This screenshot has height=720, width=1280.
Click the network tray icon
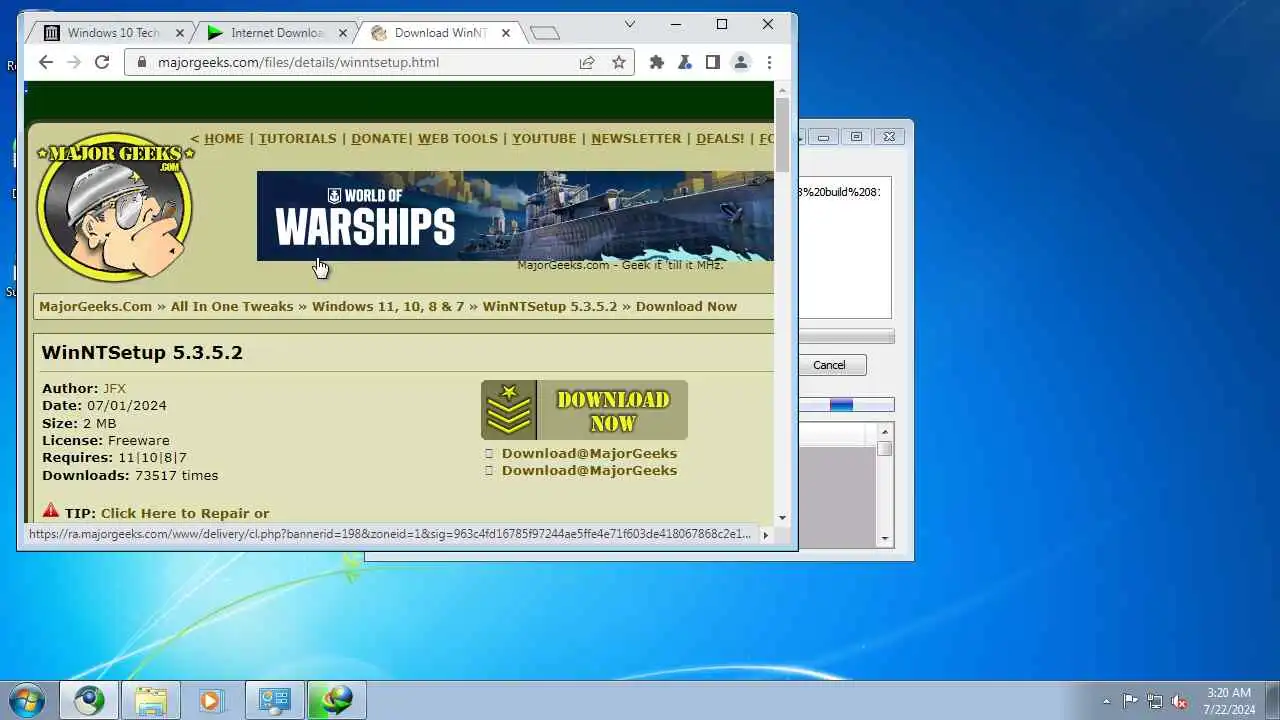tap(1155, 701)
